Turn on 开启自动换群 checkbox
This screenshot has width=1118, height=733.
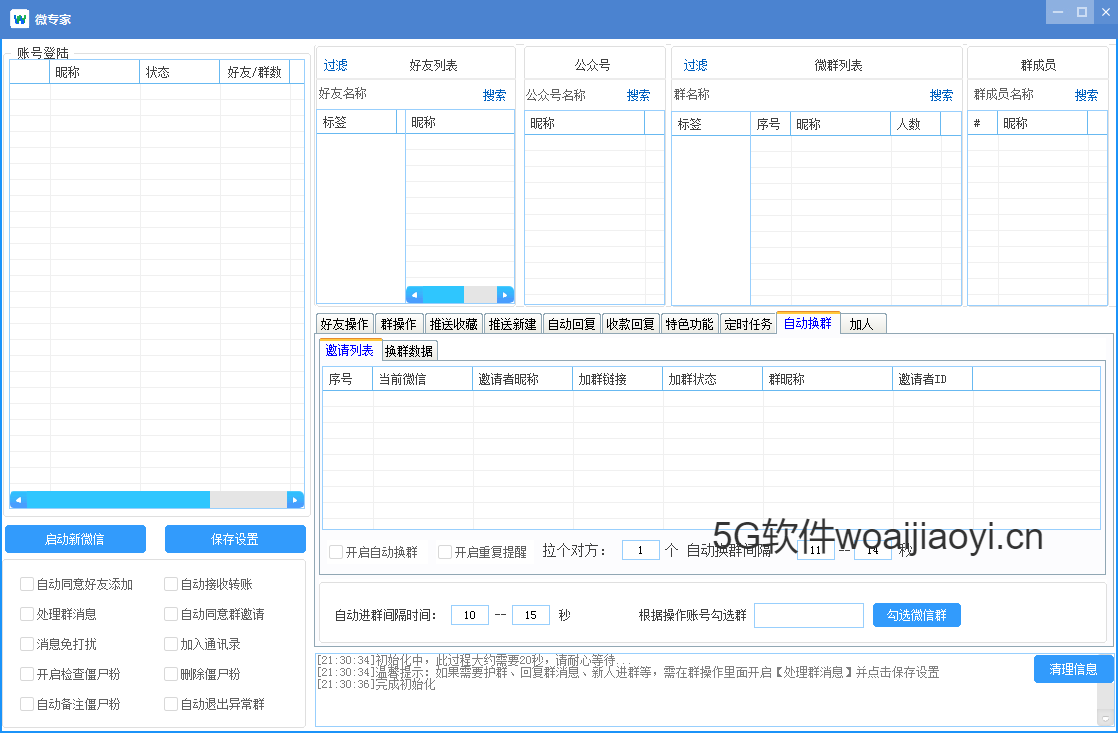(336, 552)
